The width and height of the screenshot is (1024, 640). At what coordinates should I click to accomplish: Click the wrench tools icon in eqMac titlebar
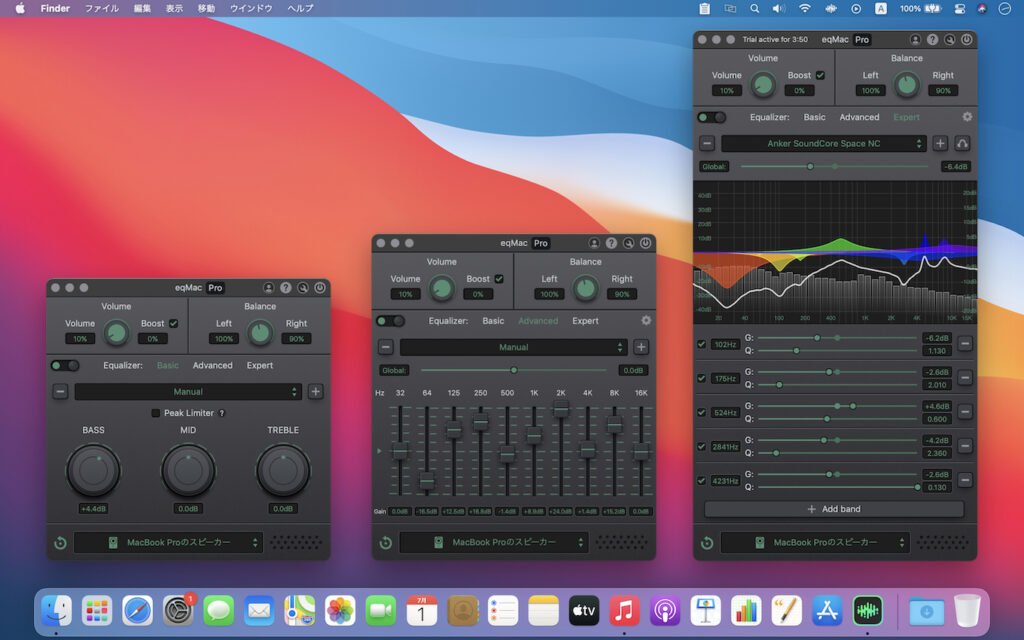[951, 39]
